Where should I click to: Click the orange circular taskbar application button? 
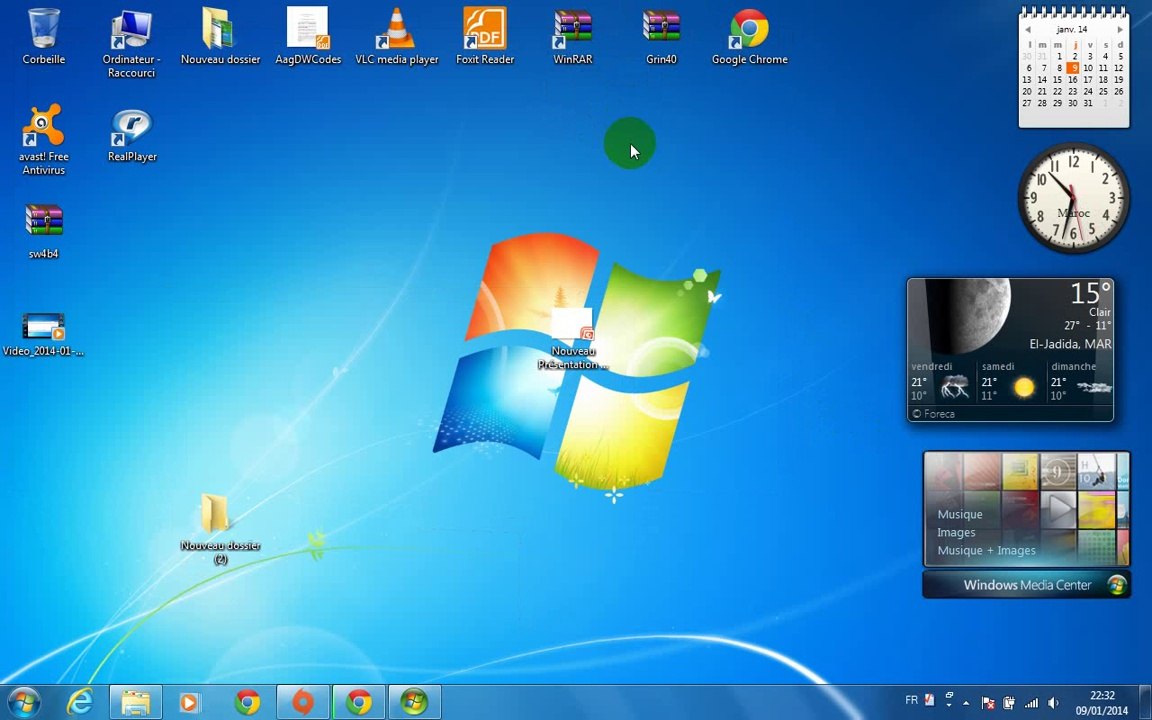(303, 702)
